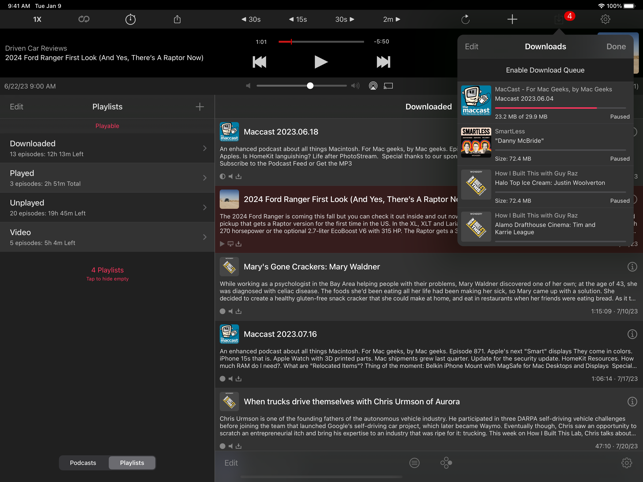Viewport: 643px width, 482px height.
Task: Skip back 15 seconds
Action: (x=298, y=19)
